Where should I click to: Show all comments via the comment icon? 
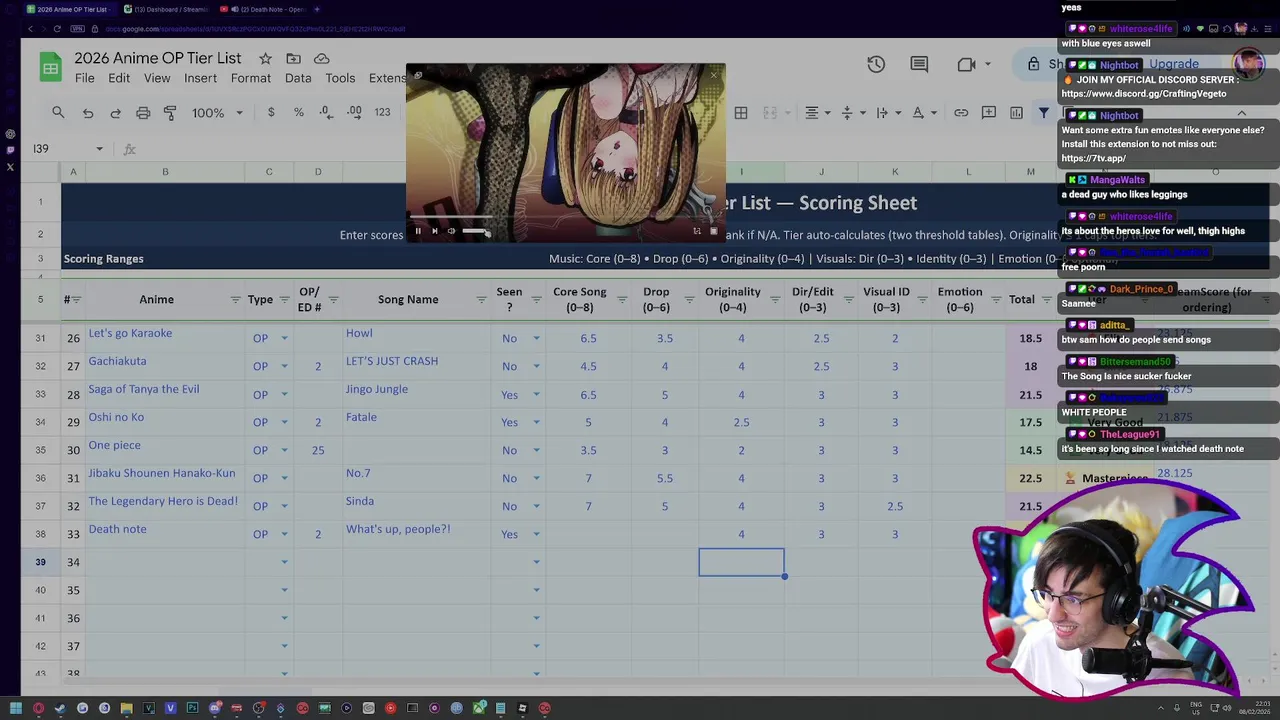pos(920,64)
